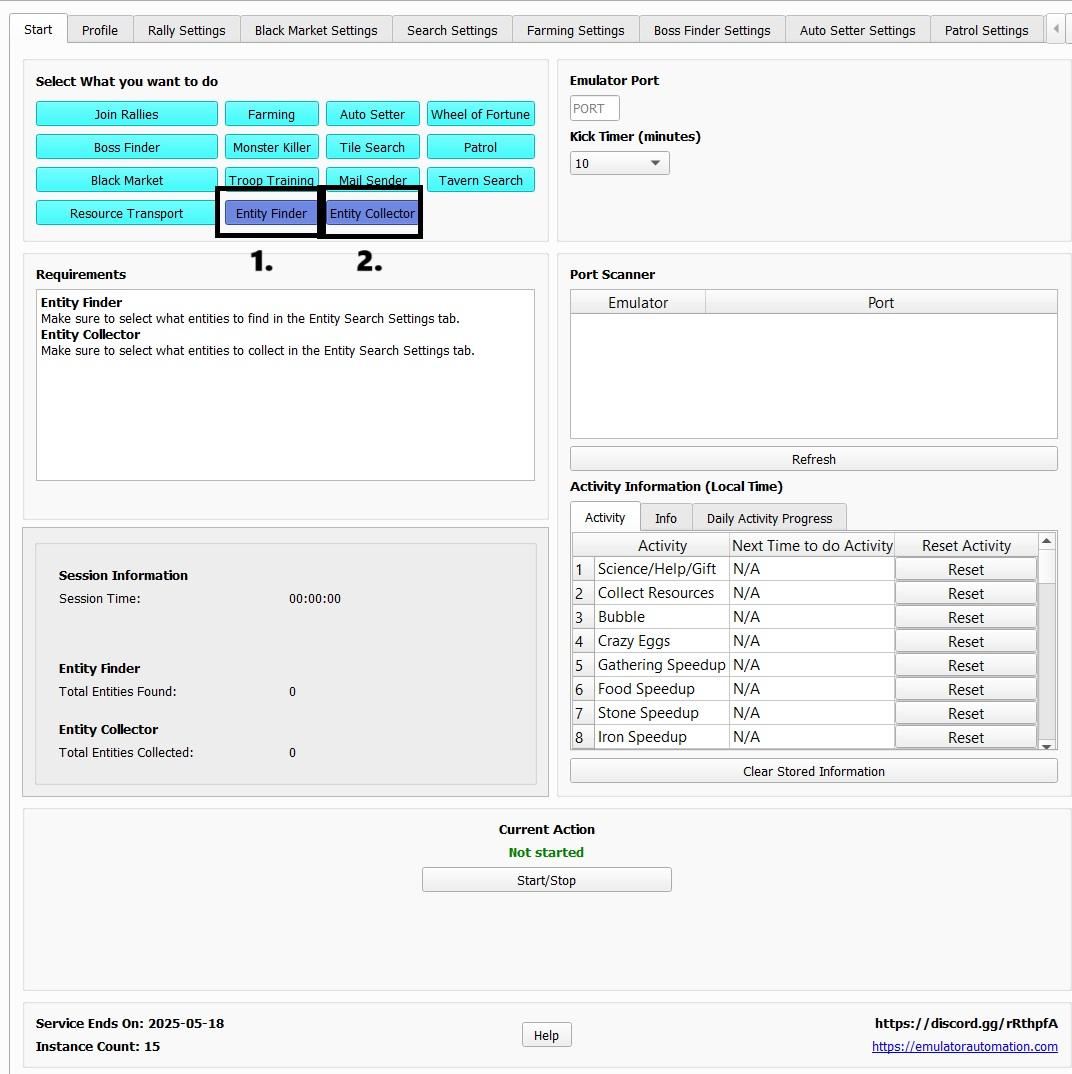Click the Requirements text box
The width and height of the screenshot is (1072, 1074).
(285, 385)
